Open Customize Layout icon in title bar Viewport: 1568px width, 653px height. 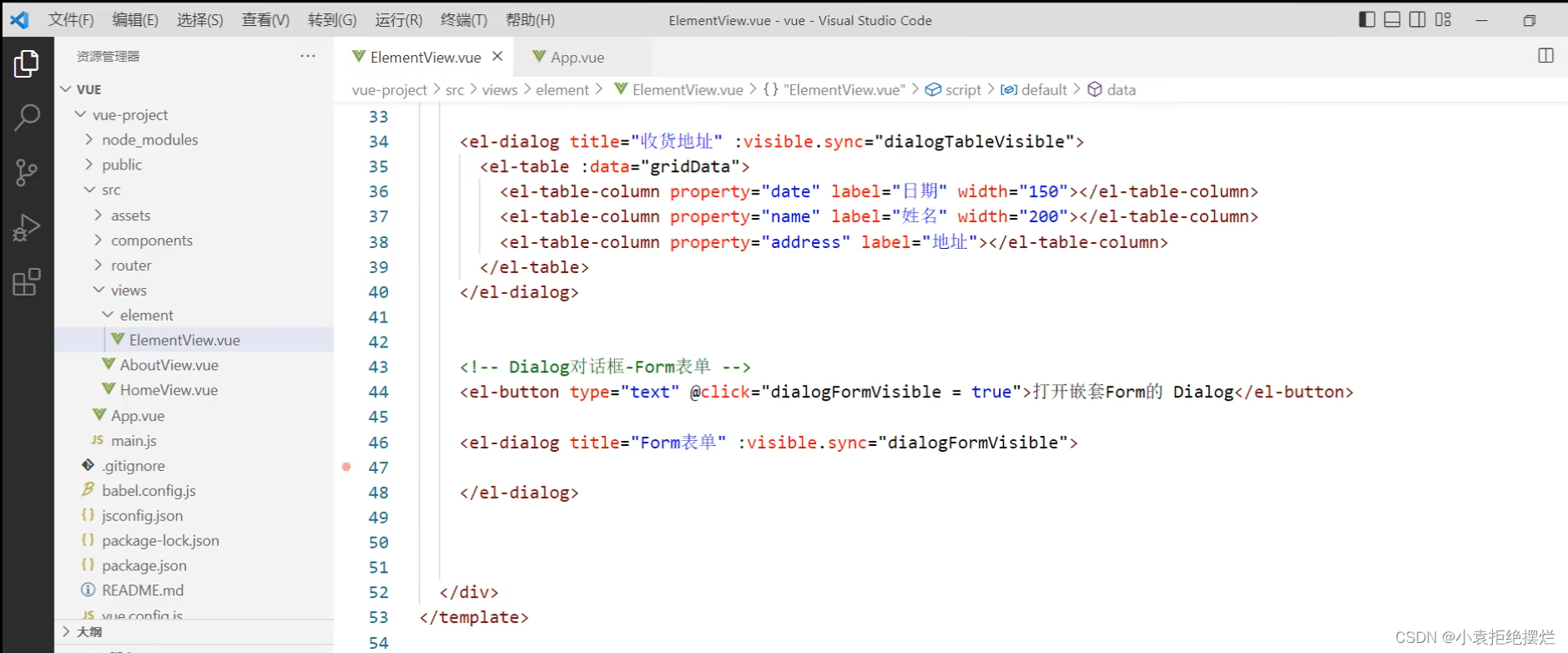coord(1443,19)
